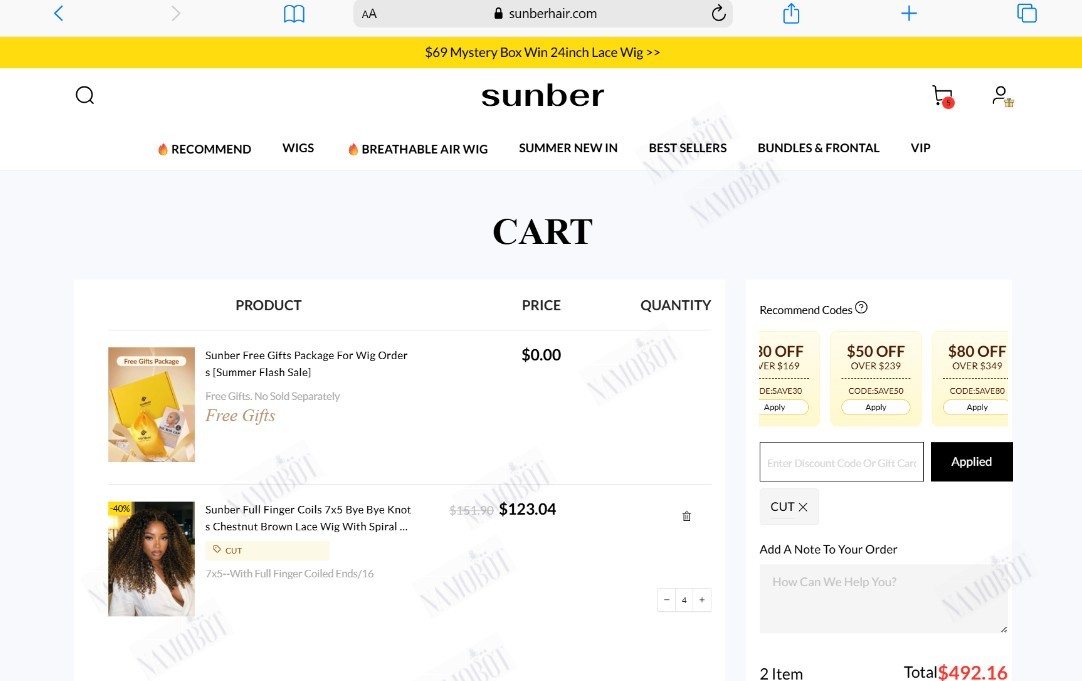The height and width of the screenshot is (681, 1082).
Task: Open the SUMMER NEW IN menu
Action: pyautogui.click(x=568, y=148)
